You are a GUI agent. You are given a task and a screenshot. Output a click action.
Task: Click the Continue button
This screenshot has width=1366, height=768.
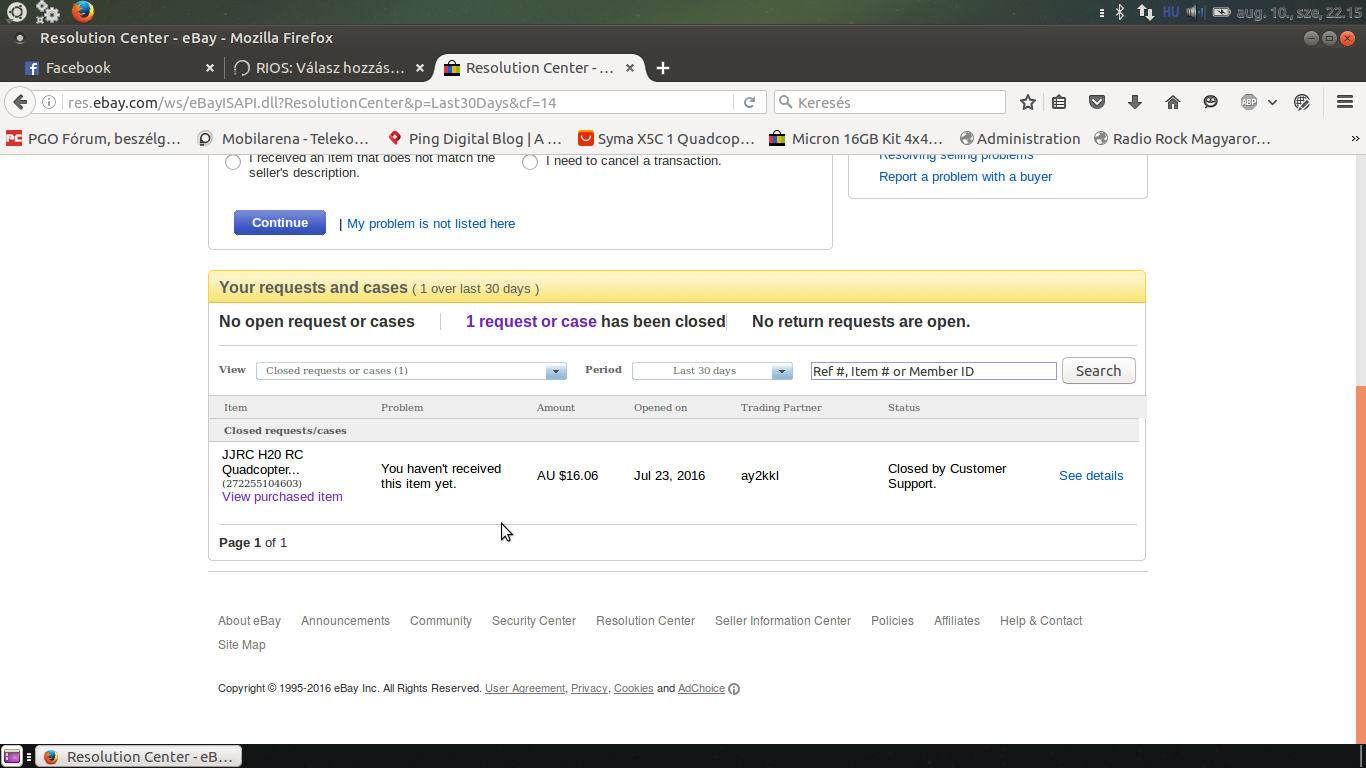coord(280,223)
